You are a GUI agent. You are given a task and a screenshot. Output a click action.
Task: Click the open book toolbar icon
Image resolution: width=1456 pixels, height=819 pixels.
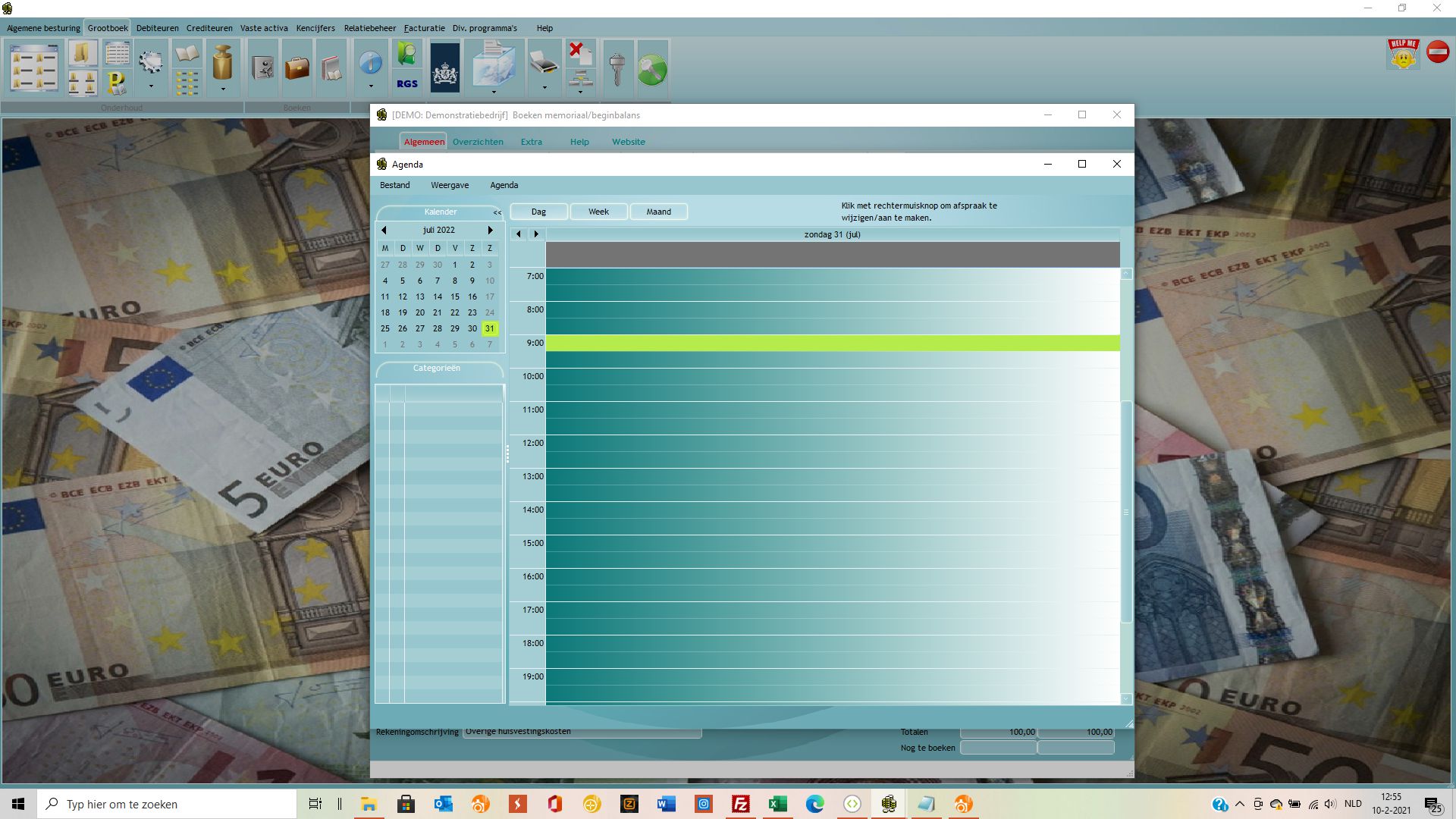pyautogui.click(x=187, y=54)
